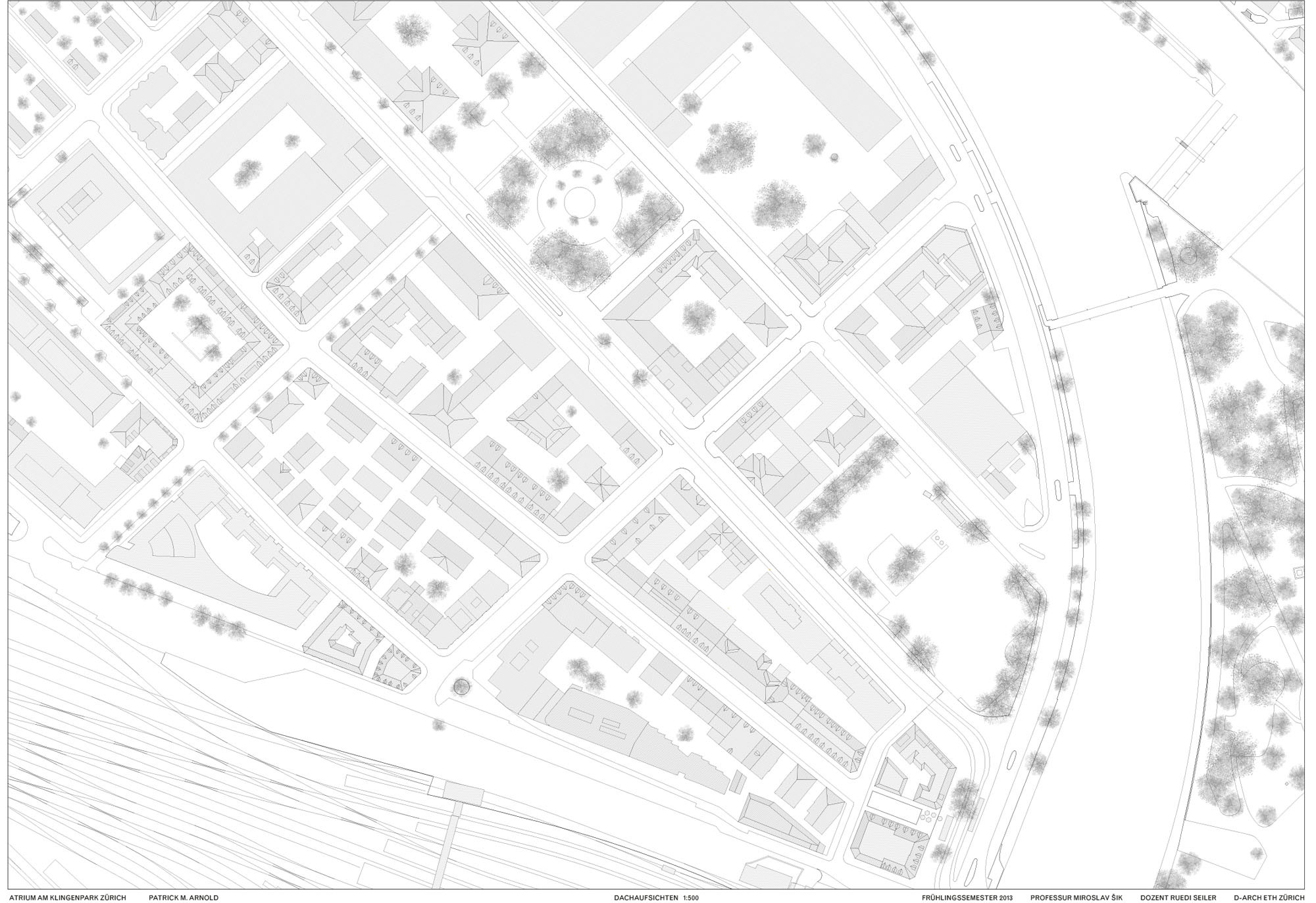Image resolution: width=1316 pixels, height=903 pixels.
Task: Click the 'FRÜHLINGSSEMESTER 2013' label
Action: click(967, 897)
